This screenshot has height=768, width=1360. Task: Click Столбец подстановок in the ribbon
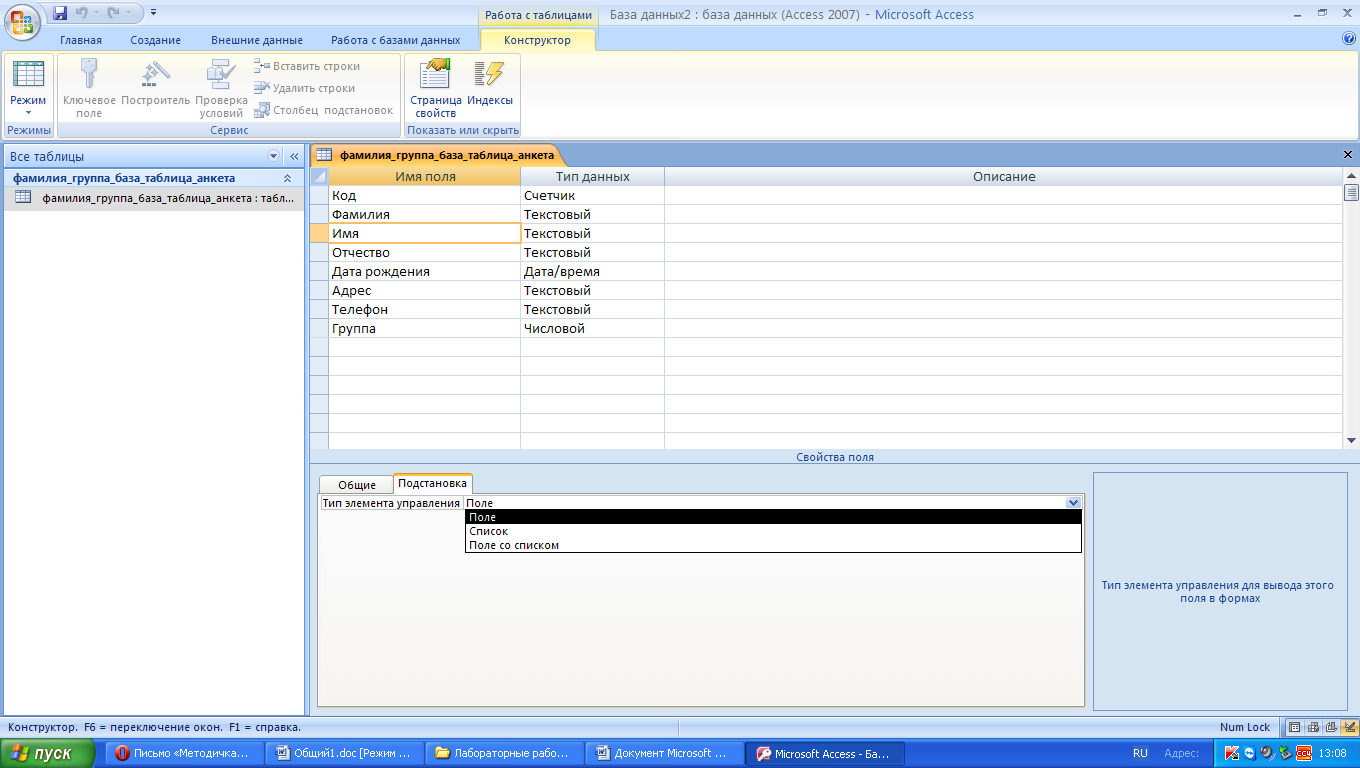click(x=324, y=110)
